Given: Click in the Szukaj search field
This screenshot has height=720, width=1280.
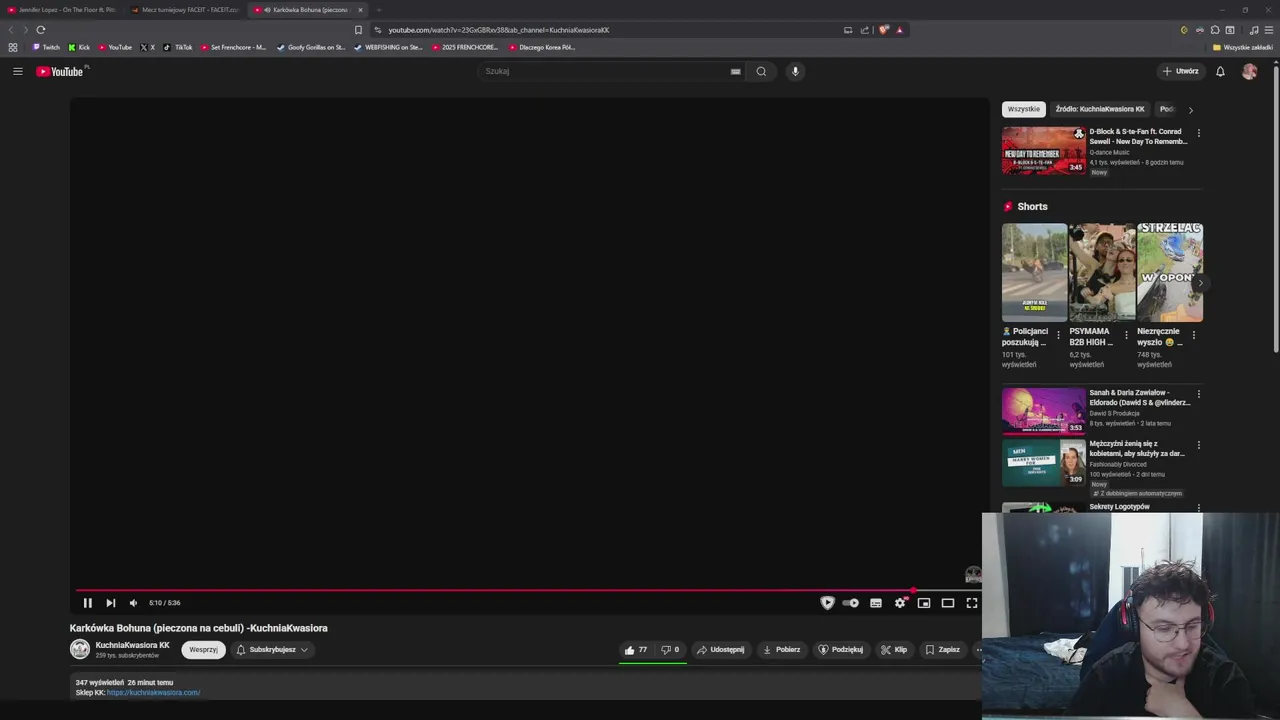Looking at the screenshot, I should [605, 71].
